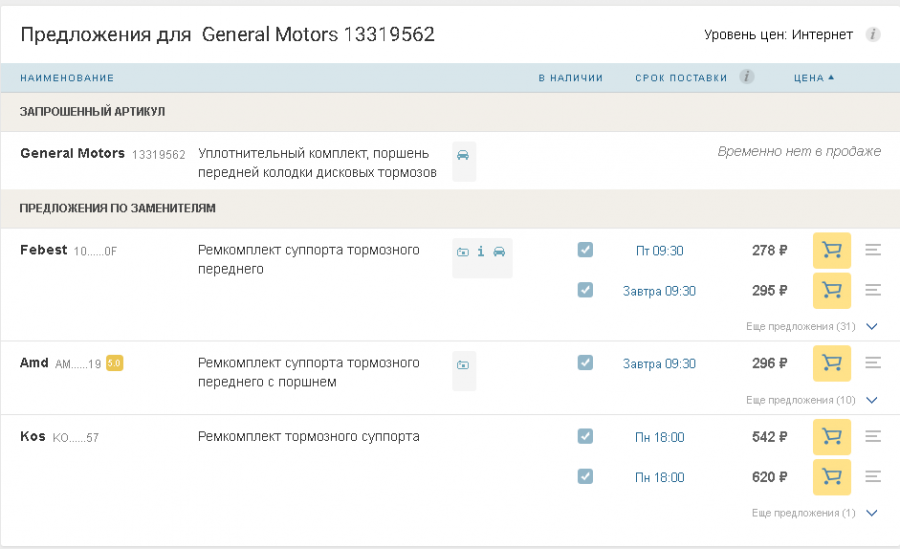Image resolution: width=900 pixels, height=549 pixels.
Task: Add Amd 296 ₽ offer to cart
Action: pos(832,364)
